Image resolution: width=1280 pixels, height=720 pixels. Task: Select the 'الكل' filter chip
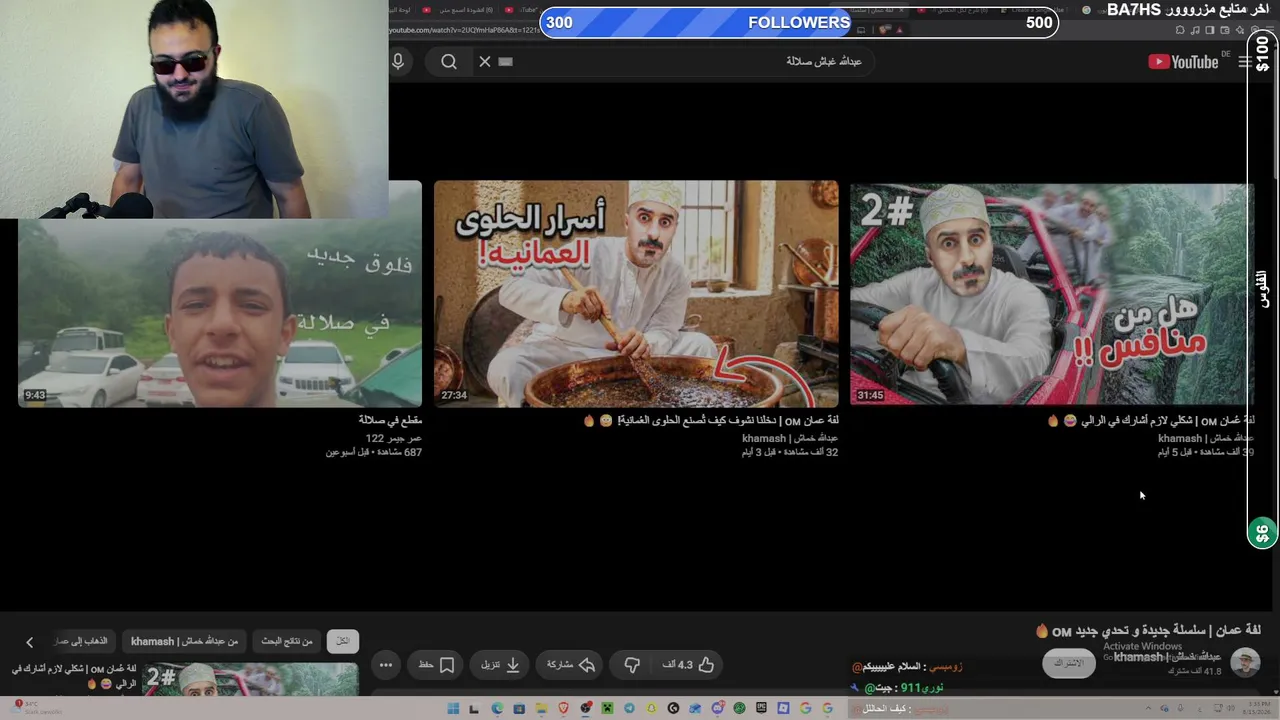[343, 641]
